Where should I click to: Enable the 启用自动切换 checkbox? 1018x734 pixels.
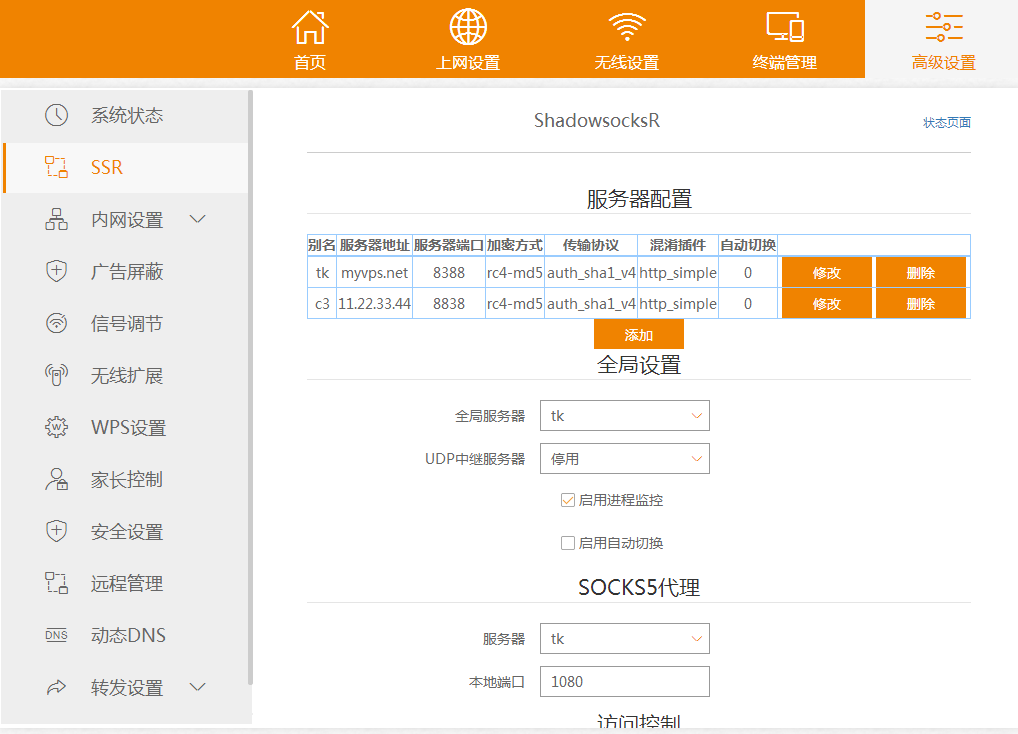(x=567, y=543)
